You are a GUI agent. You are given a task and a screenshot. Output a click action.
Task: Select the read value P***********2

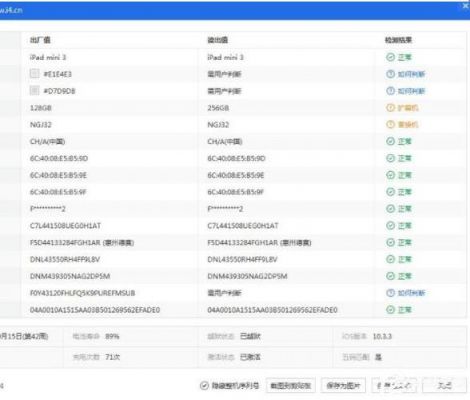click(225, 209)
